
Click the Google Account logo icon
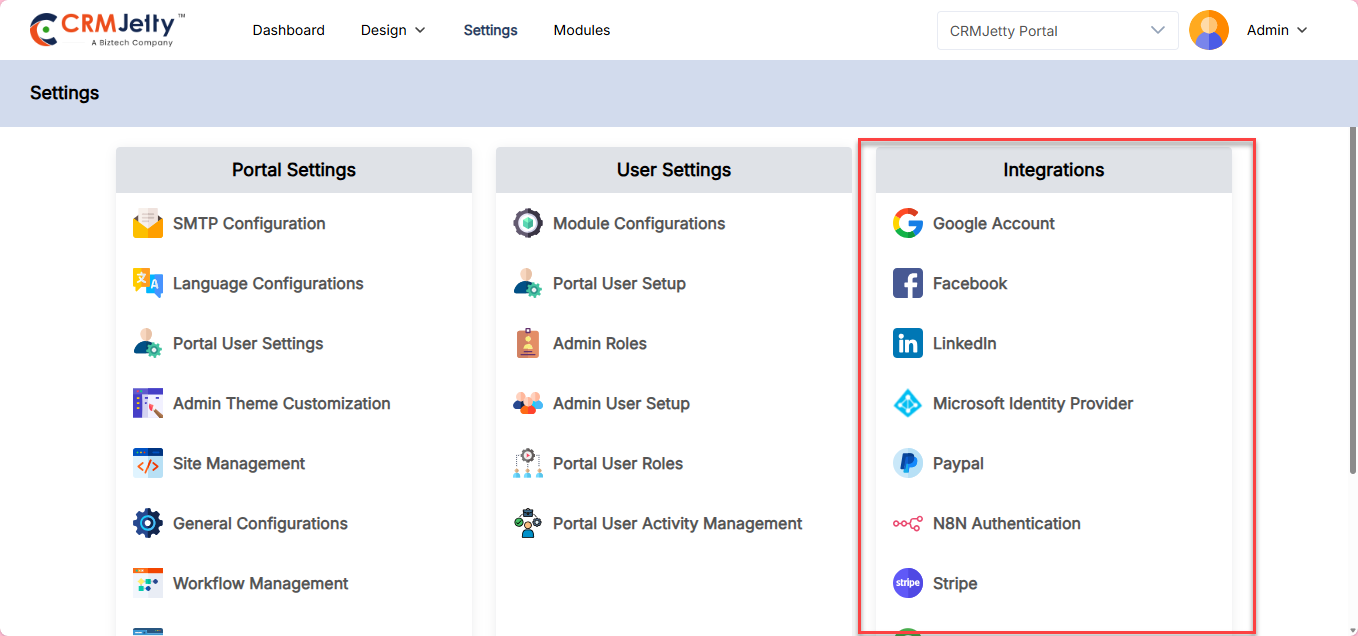[907, 223]
